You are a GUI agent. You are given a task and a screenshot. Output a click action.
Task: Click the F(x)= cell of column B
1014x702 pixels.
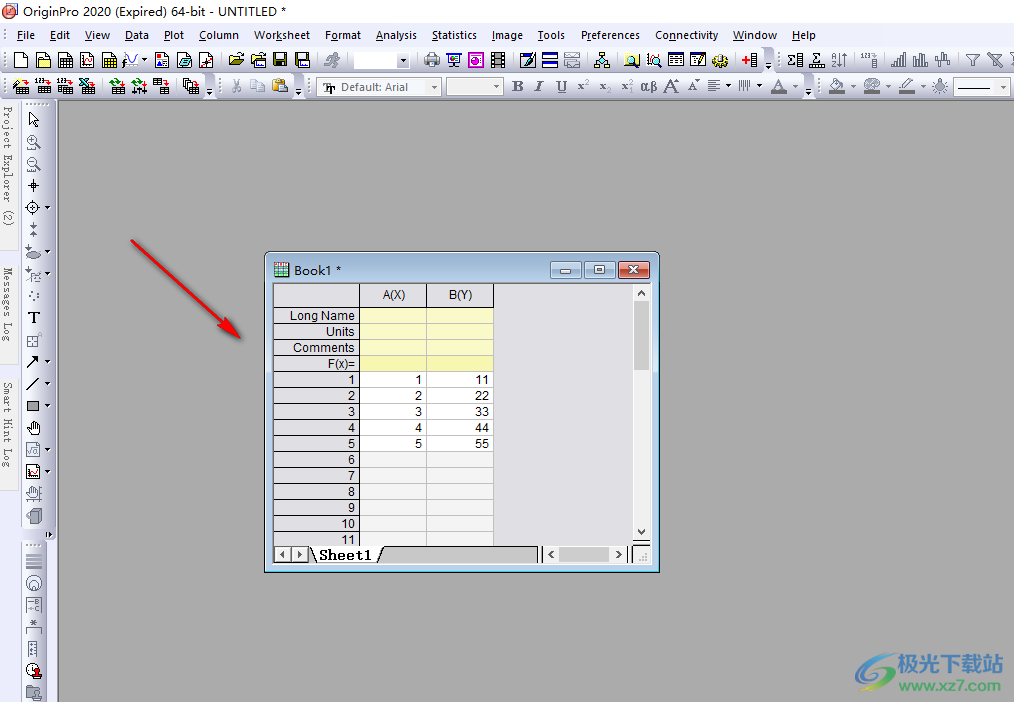coord(460,363)
